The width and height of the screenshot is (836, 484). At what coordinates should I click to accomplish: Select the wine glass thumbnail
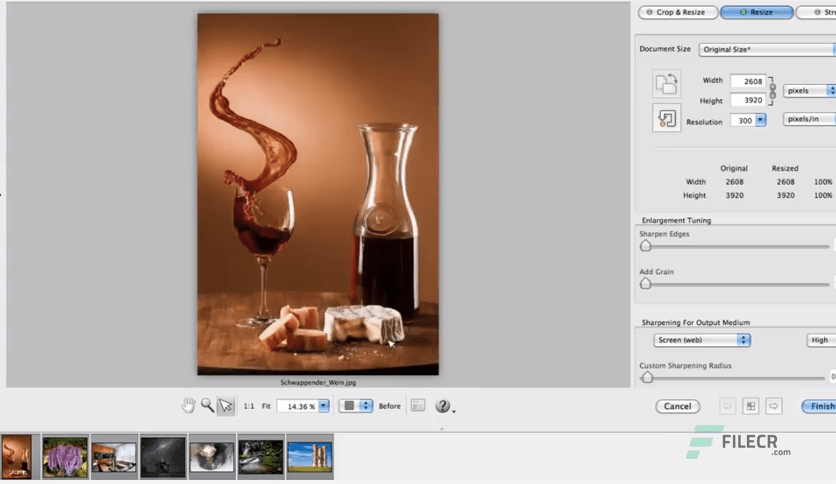pyautogui.click(x=16, y=457)
